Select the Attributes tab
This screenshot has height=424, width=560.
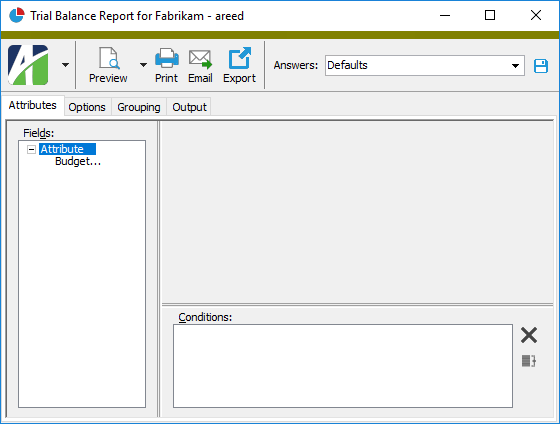32,105
